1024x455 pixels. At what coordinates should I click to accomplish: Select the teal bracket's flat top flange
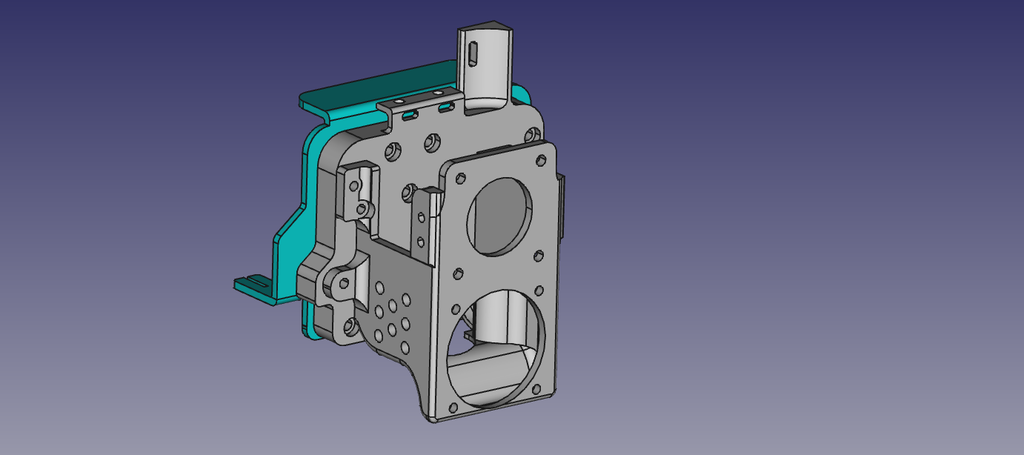pos(379,85)
